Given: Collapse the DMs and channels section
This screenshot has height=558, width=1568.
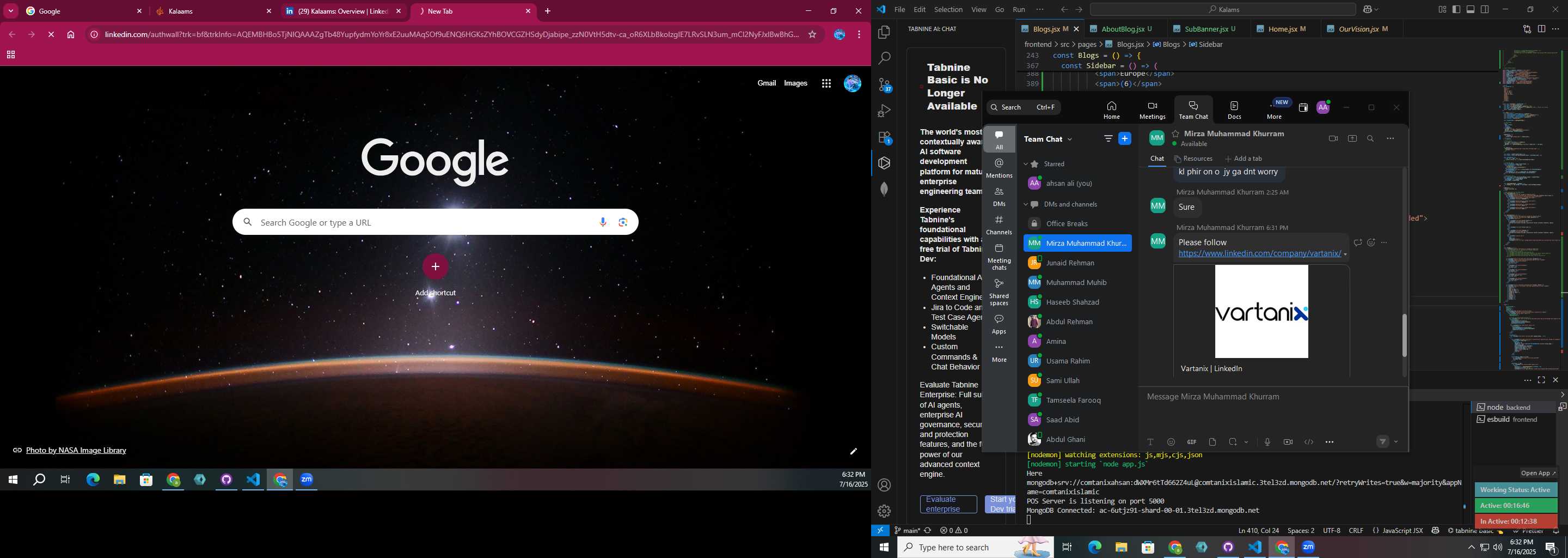Looking at the screenshot, I should pyautogui.click(x=1025, y=205).
